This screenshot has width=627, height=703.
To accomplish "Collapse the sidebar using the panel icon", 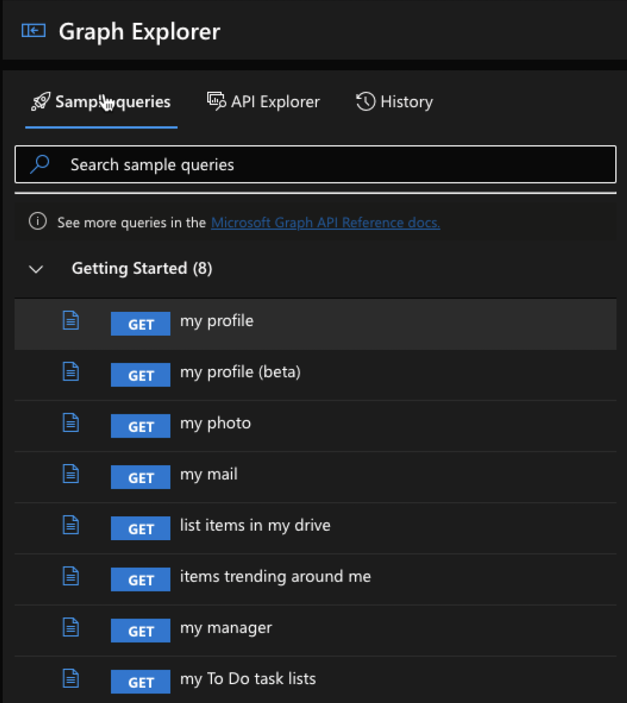I will click(x=34, y=31).
